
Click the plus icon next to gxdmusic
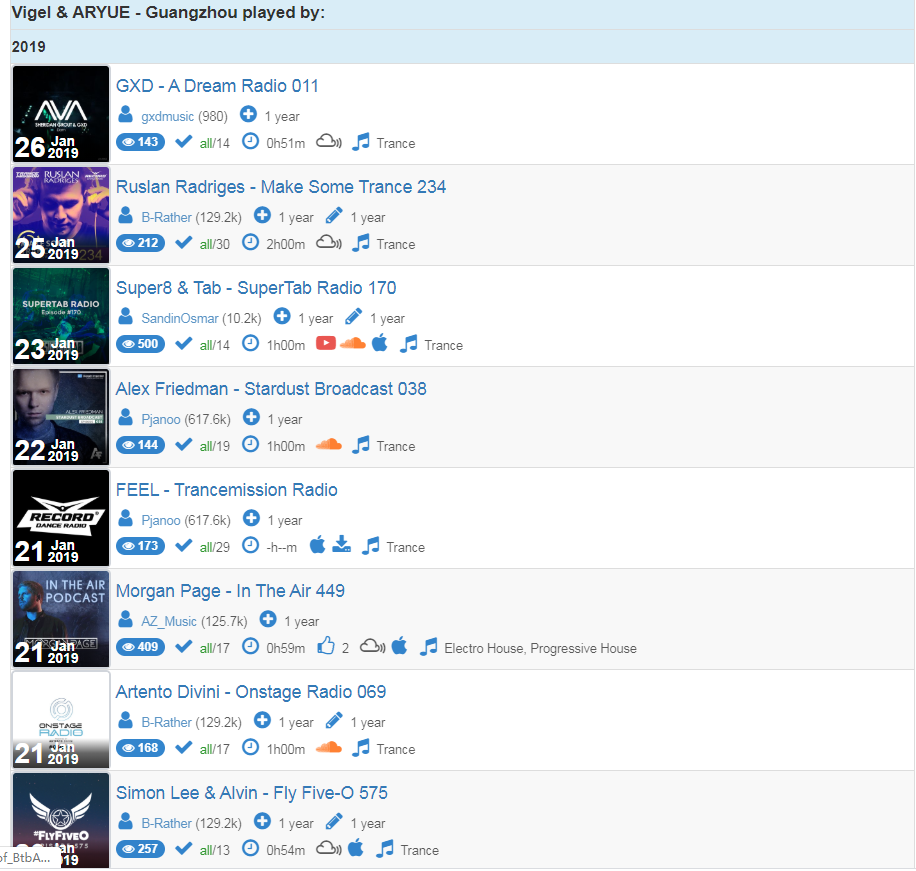click(x=248, y=114)
